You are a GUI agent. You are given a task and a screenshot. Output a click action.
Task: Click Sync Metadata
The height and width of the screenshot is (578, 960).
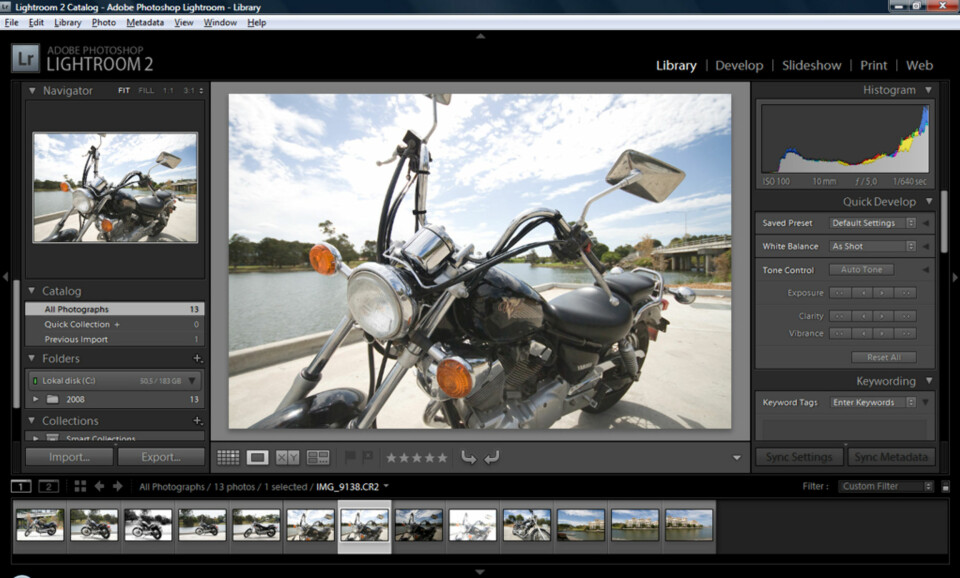[891, 457]
